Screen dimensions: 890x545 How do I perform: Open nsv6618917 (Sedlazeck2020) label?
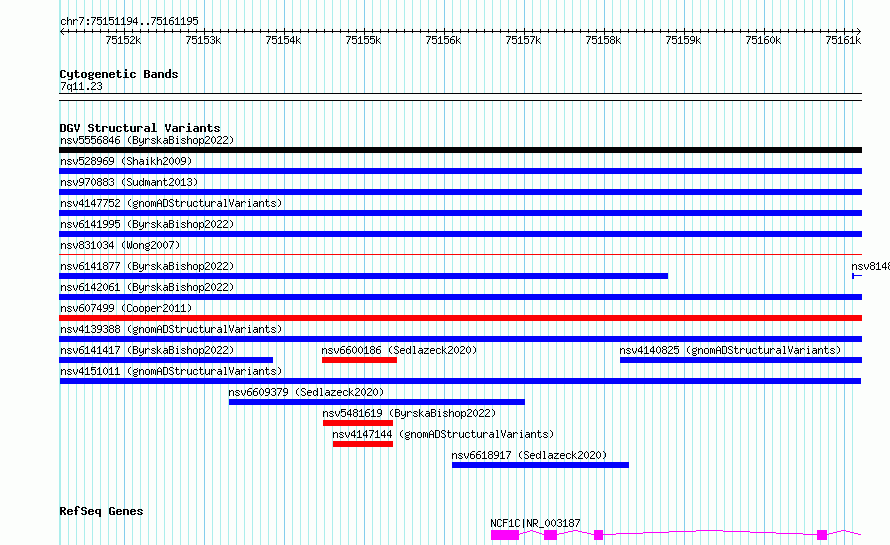tap(529, 455)
